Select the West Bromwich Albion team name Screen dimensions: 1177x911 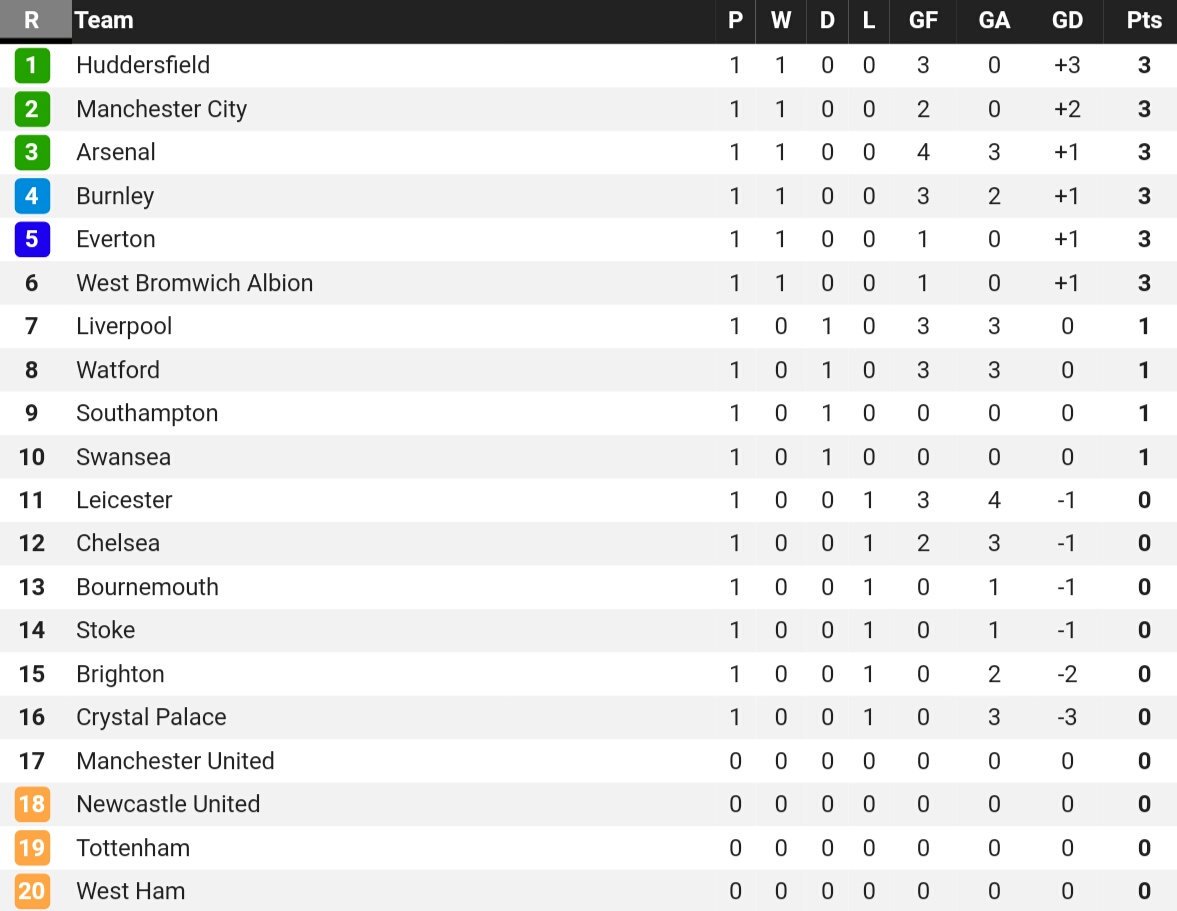[194, 283]
